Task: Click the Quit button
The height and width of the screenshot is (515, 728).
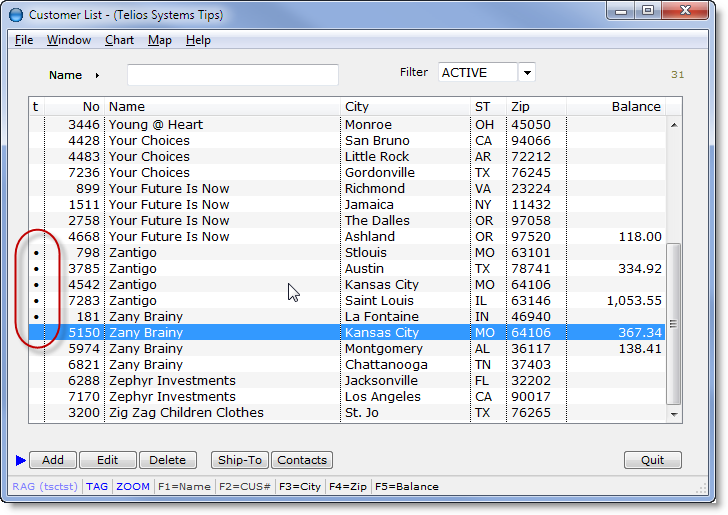Action: (652, 460)
